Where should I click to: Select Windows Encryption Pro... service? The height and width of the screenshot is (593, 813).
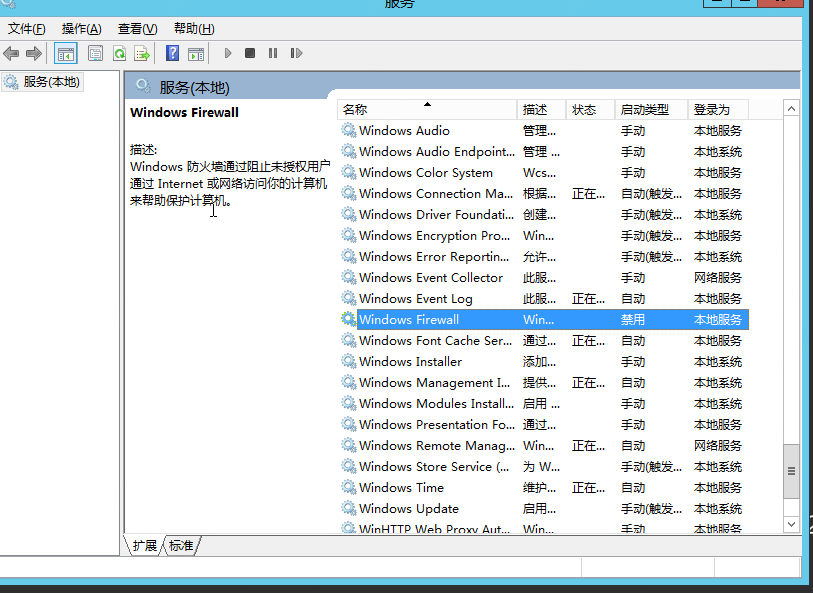click(x=544, y=236)
